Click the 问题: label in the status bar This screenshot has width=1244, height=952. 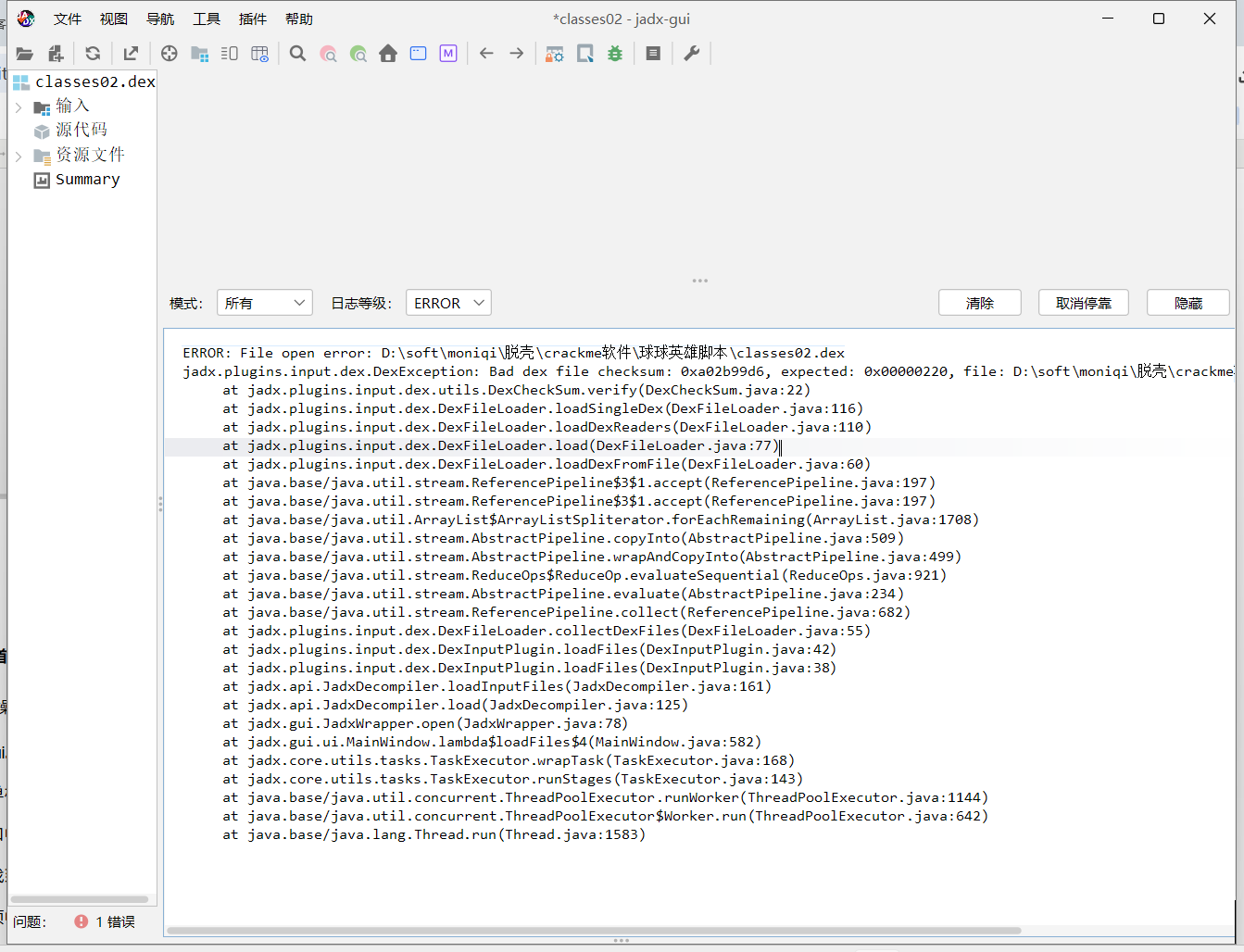coord(30,921)
